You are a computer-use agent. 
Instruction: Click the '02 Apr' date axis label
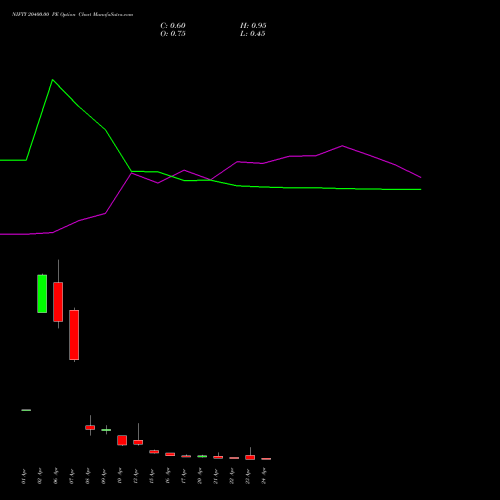tap(39, 476)
